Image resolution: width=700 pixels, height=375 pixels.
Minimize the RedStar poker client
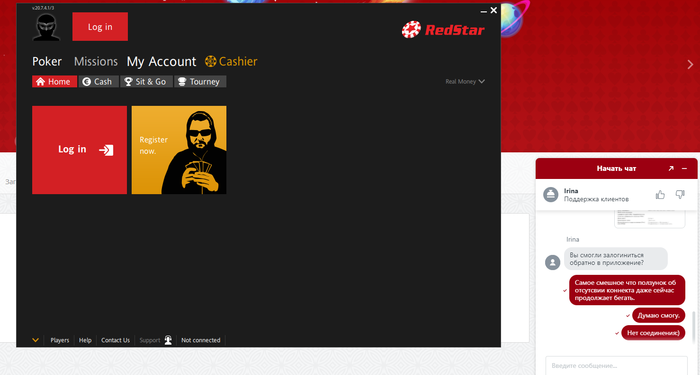coord(483,11)
